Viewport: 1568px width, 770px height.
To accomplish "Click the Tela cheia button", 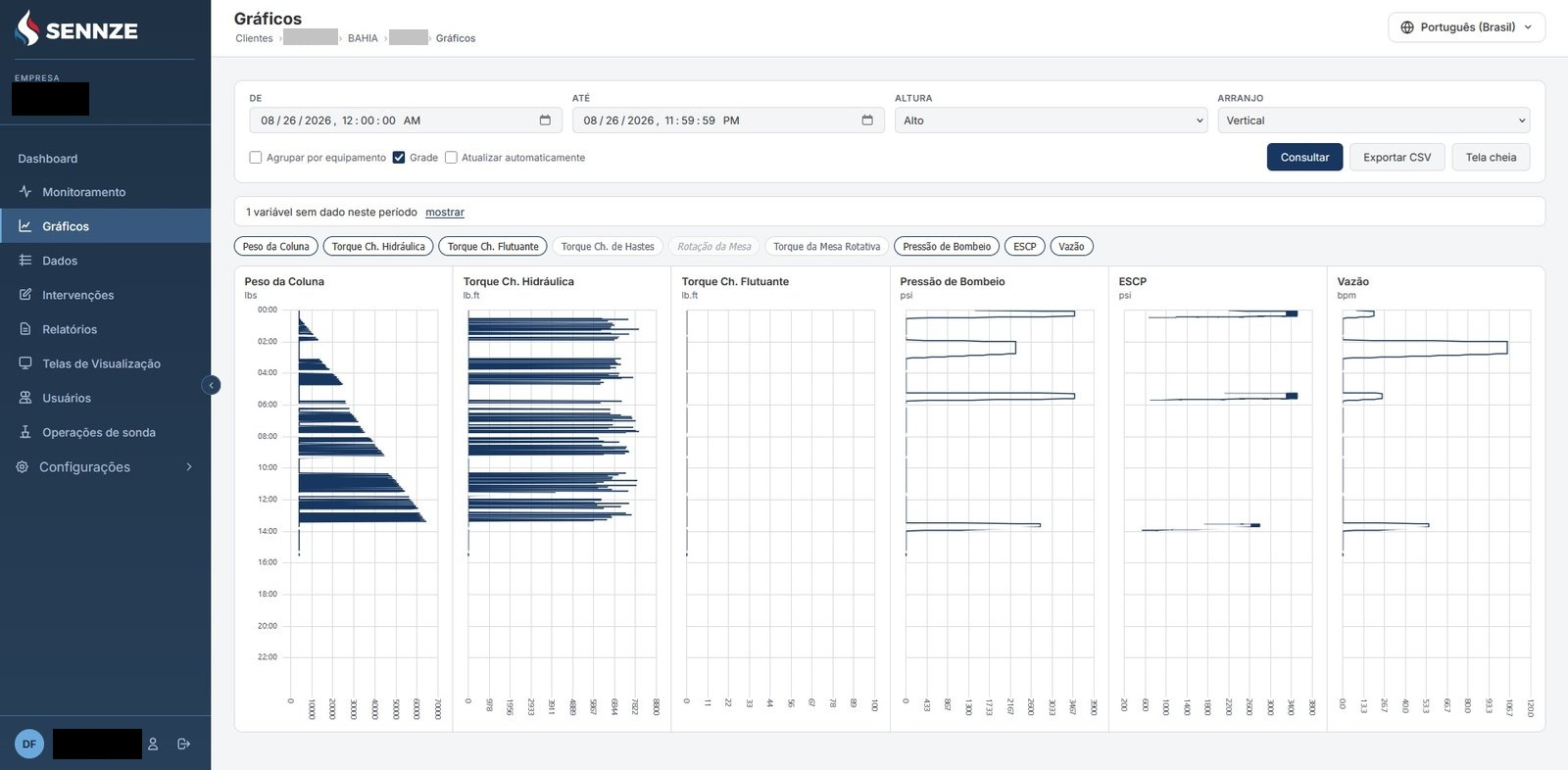I will pyautogui.click(x=1491, y=158).
